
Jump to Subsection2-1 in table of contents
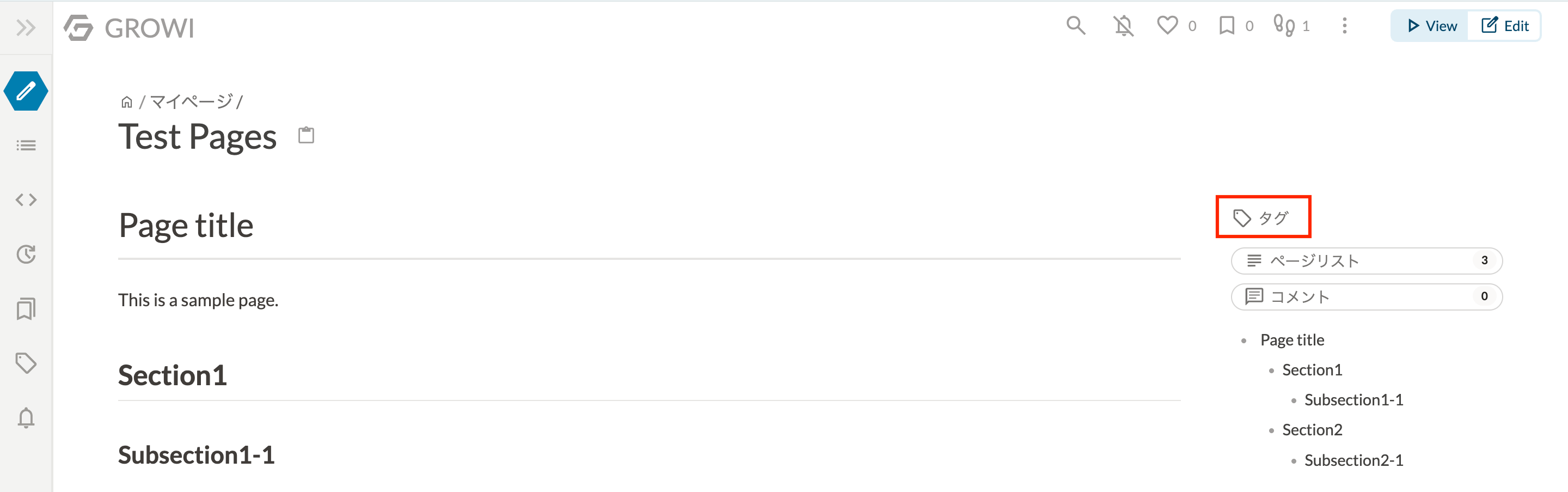pyautogui.click(x=1353, y=460)
